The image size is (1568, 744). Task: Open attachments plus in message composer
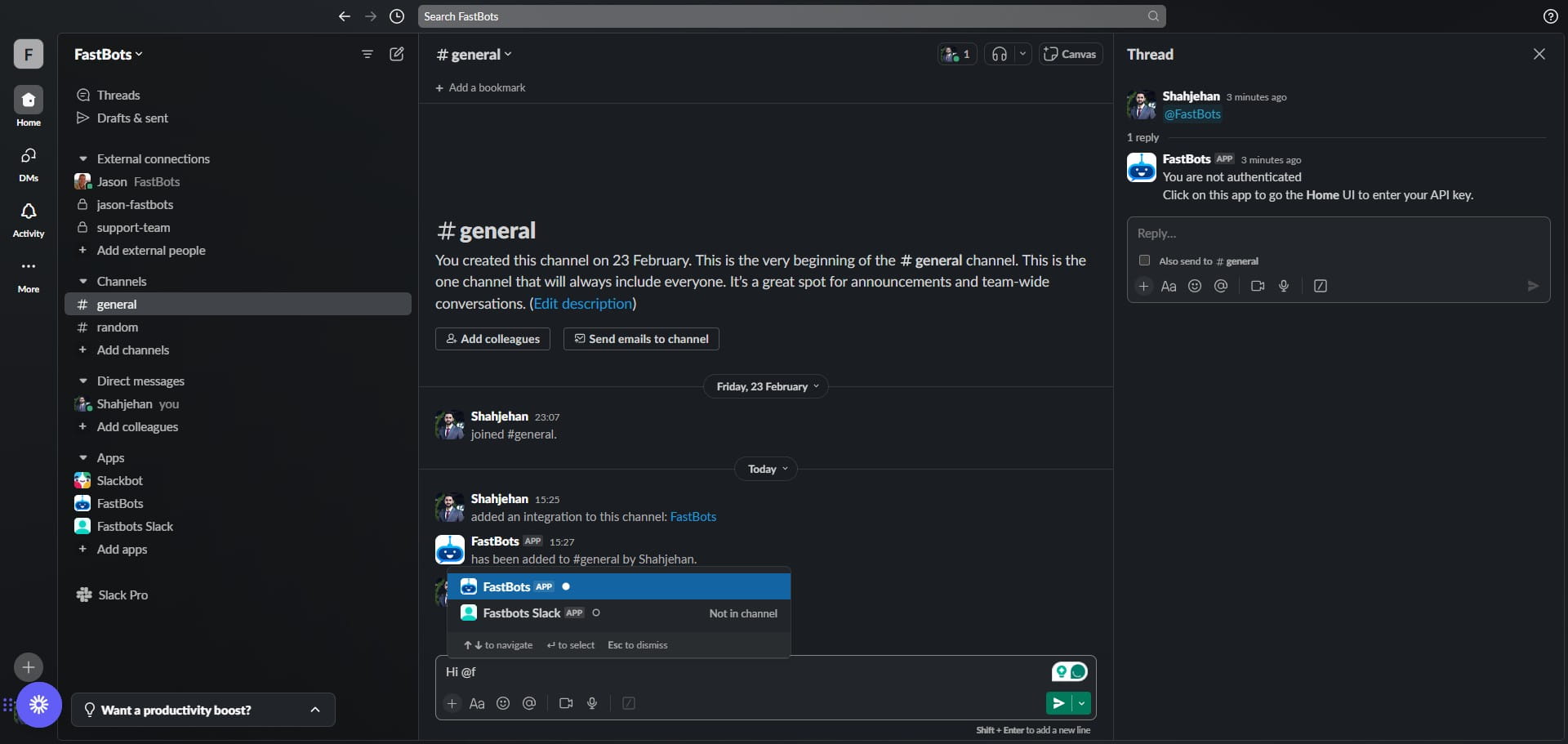click(x=452, y=703)
